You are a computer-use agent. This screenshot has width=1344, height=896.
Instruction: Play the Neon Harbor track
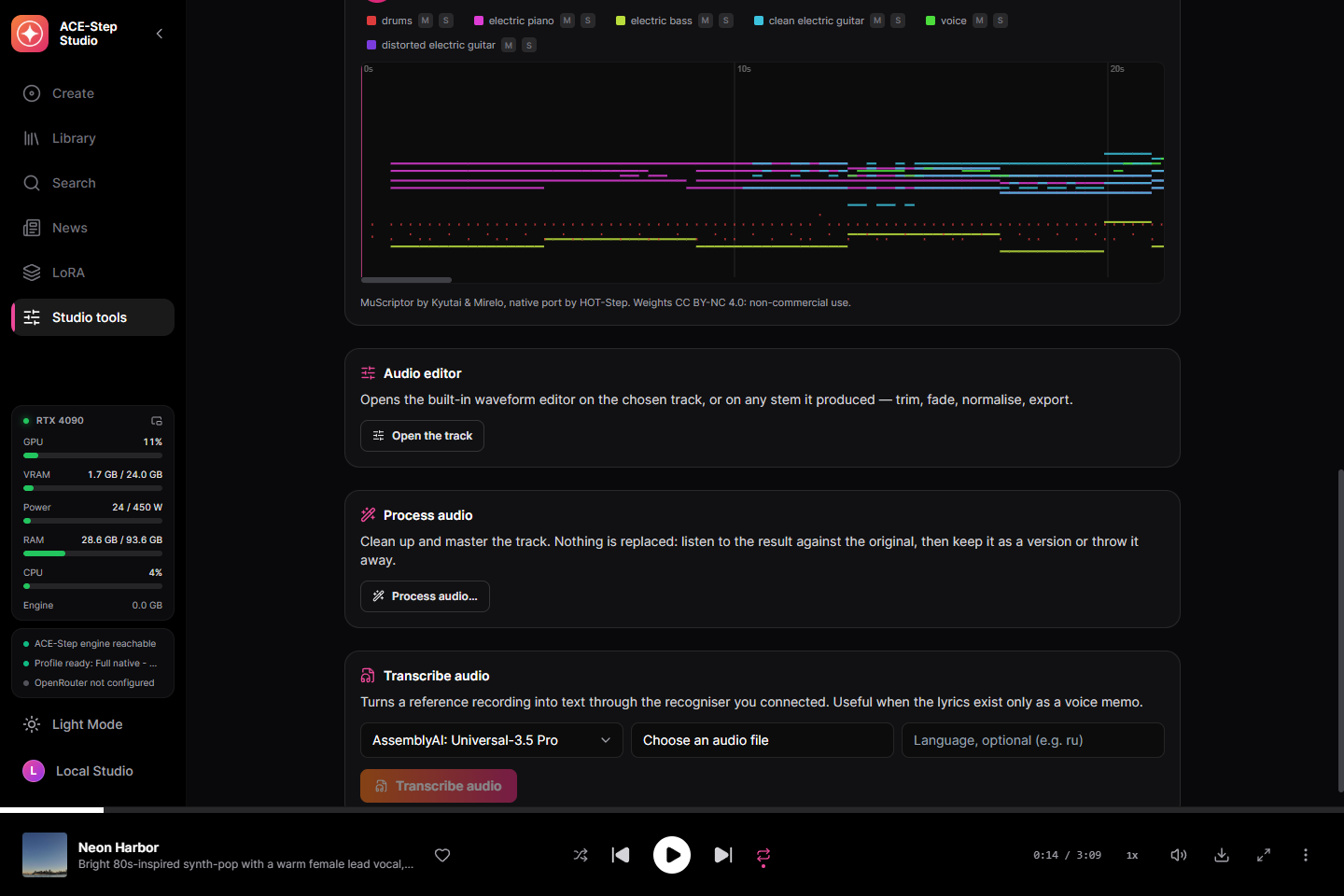(672, 855)
